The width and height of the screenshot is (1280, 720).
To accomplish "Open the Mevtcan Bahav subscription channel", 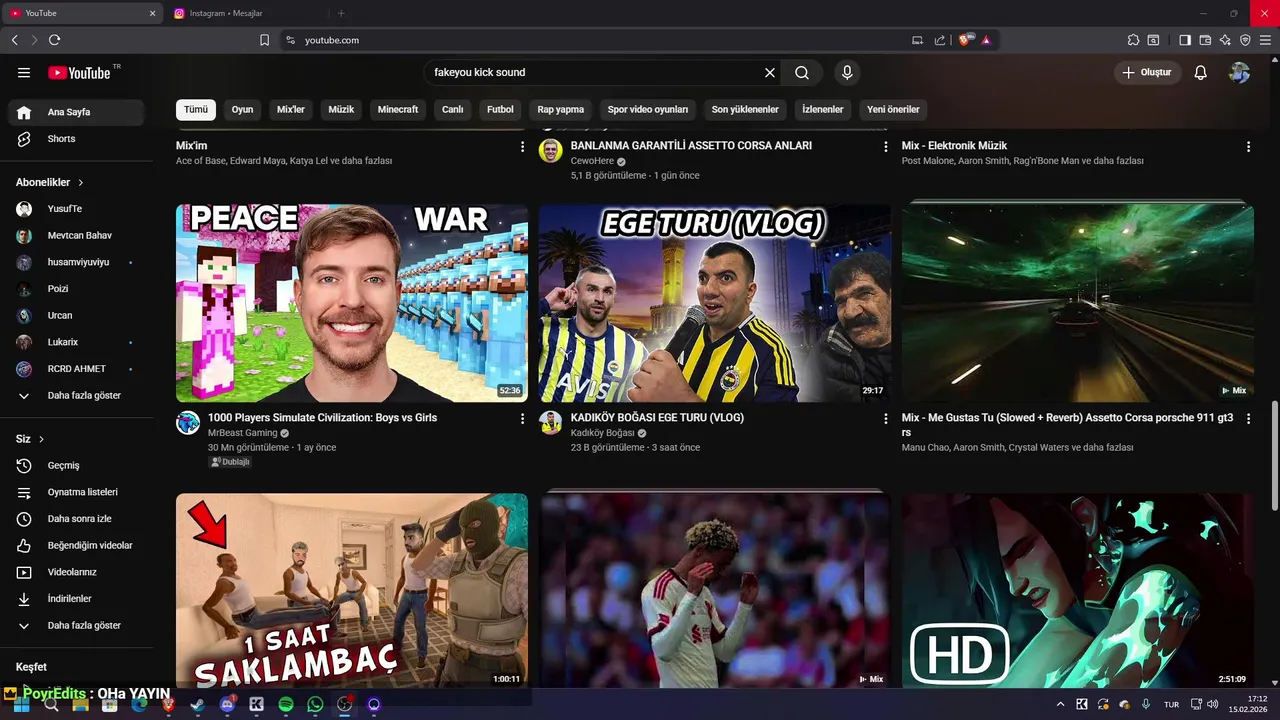I will pyautogui.click(x=77, y=236).
